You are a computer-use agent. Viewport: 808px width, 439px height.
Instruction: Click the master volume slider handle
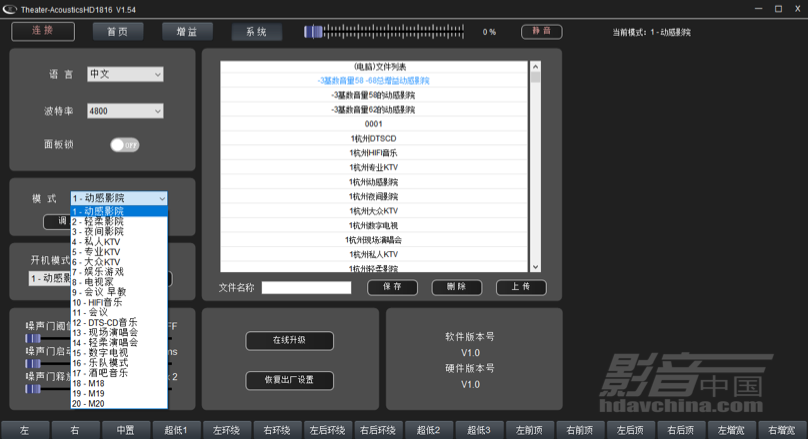click(314, 31)
